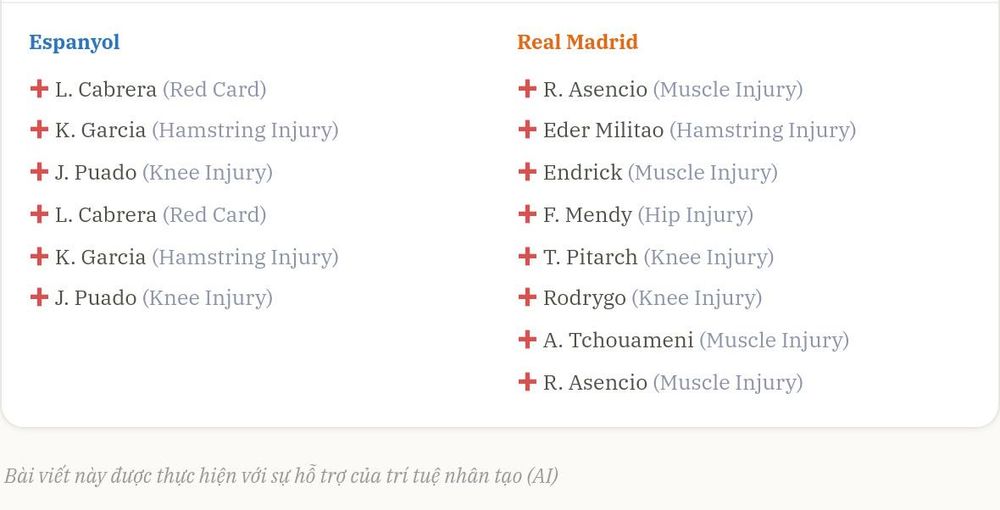Viewport: 1000px width, 510px height.
Task: Click the red cross beside A. Tchouameni
Action: tap(527, 340)
